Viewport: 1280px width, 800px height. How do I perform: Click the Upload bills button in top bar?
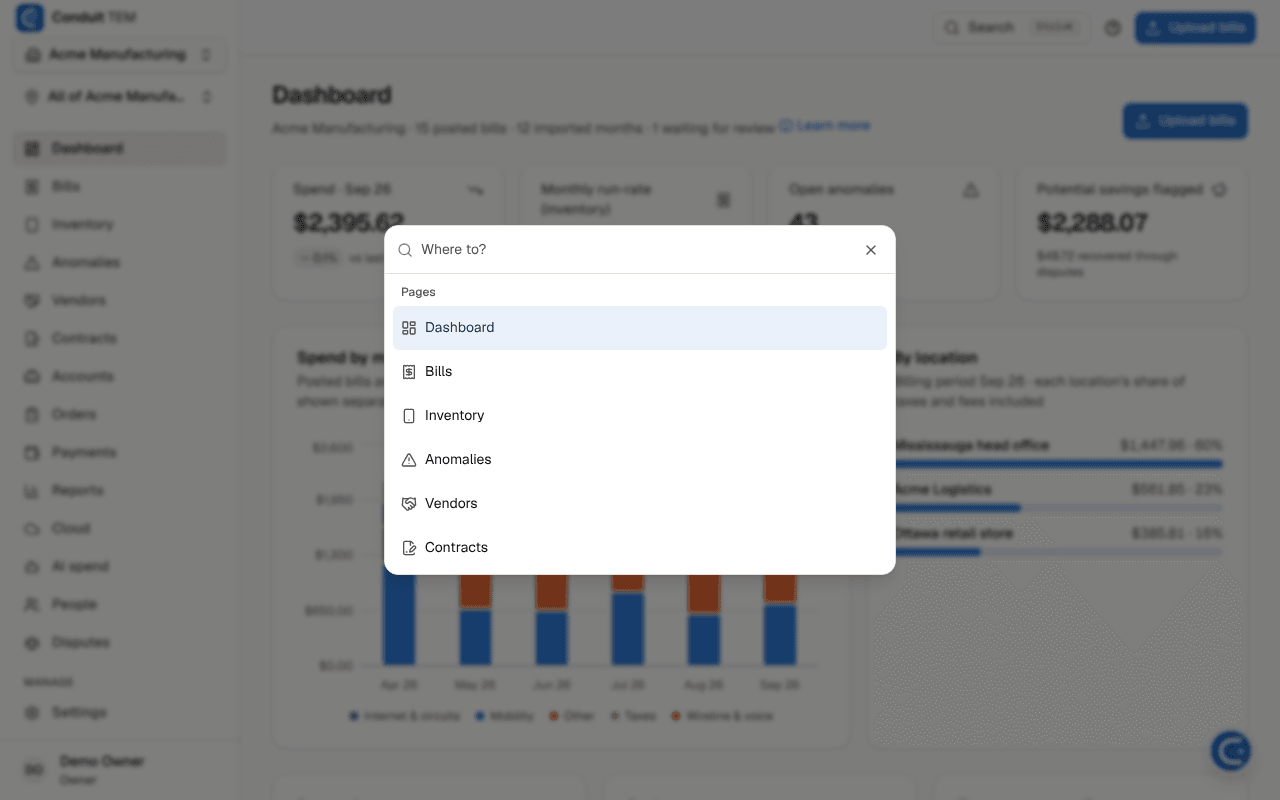point(1195,28)
